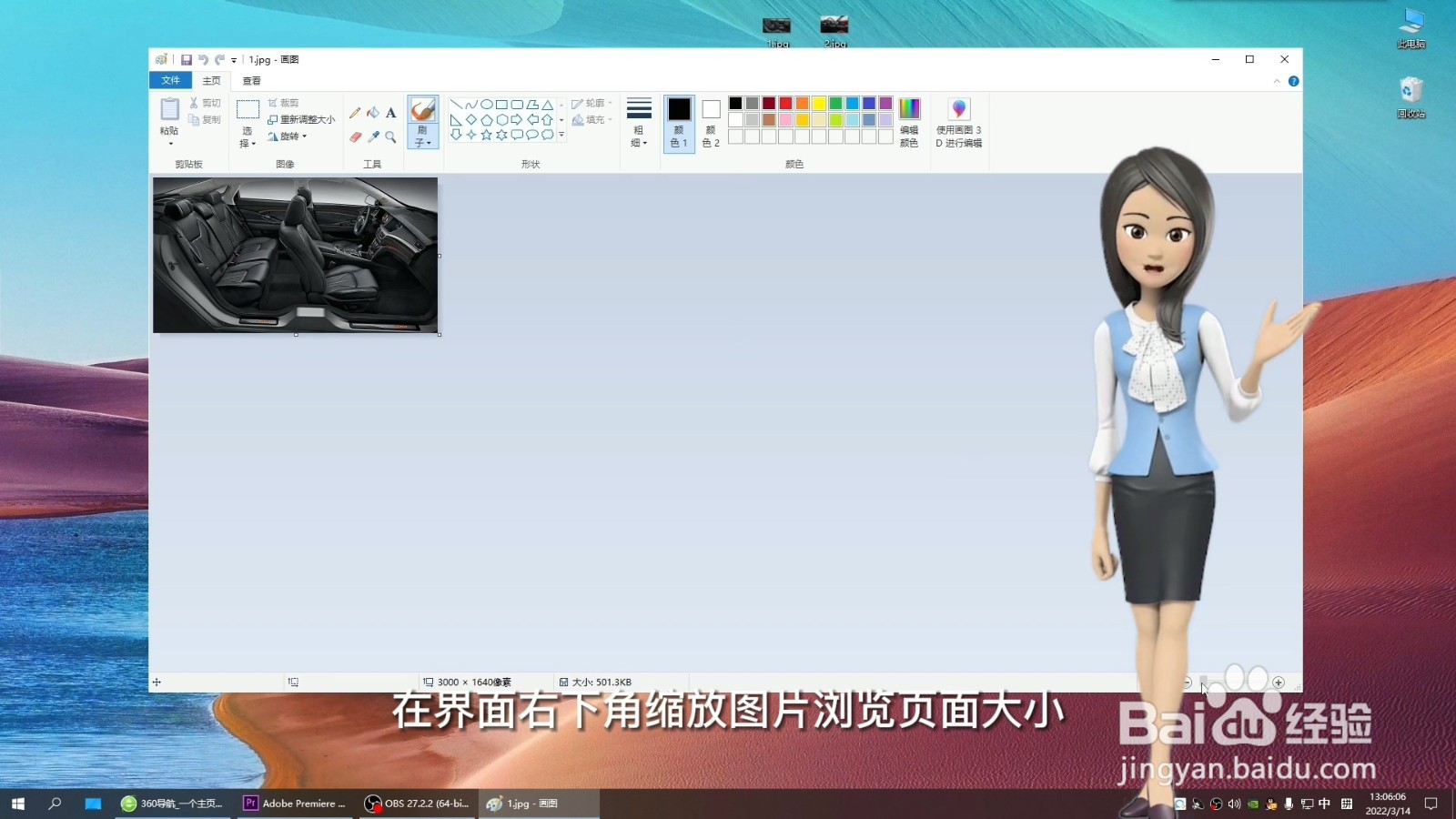1456x819 pixels.
Task: Click the zoom out minus button
Action: point(1186,682)
